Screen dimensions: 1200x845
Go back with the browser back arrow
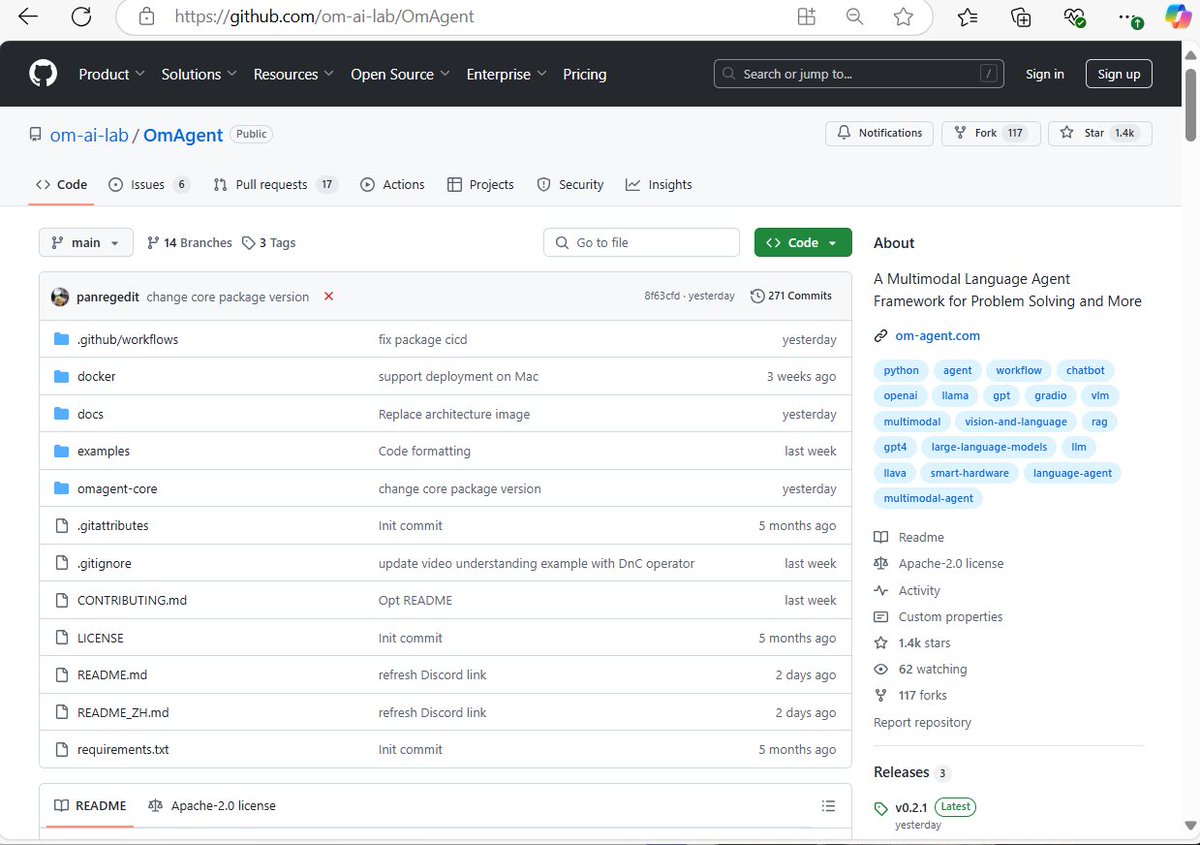[28, 17]
